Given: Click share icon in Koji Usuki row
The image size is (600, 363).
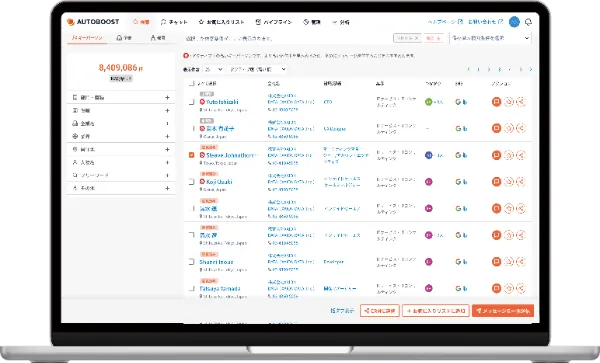Looking at the screenshot, I should (520, 182).
